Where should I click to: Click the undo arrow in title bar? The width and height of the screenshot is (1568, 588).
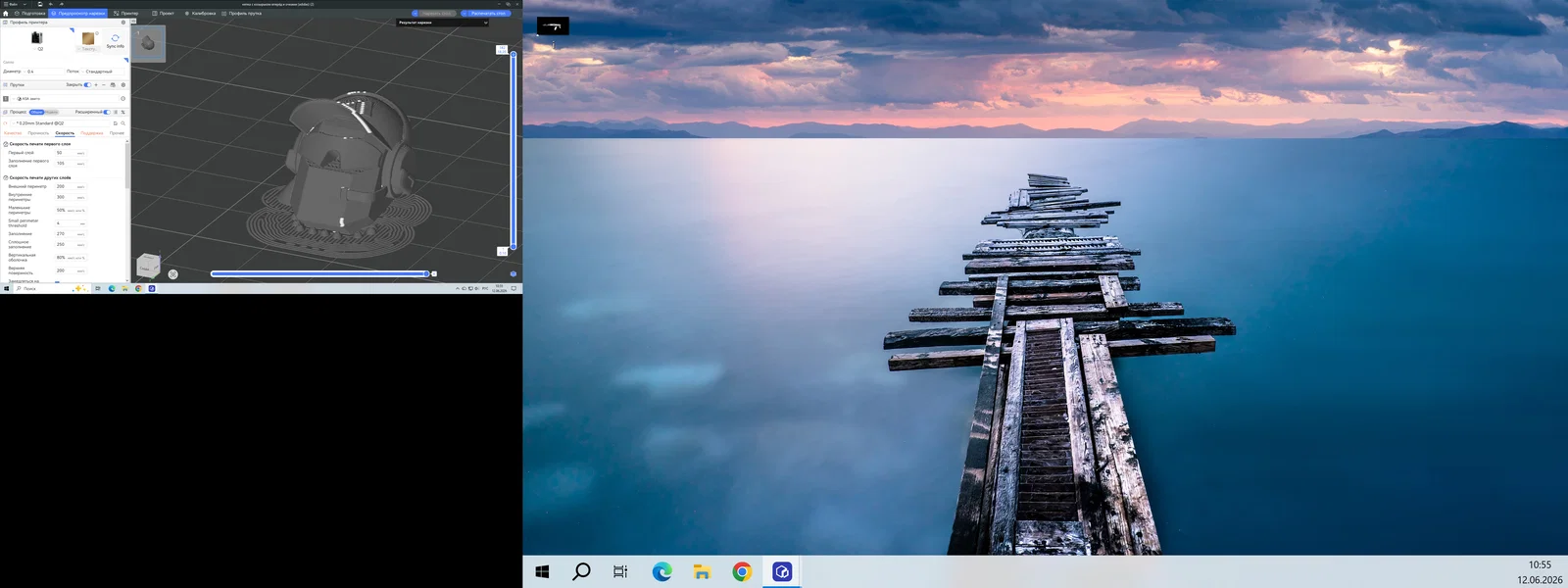tap(51, 4)
